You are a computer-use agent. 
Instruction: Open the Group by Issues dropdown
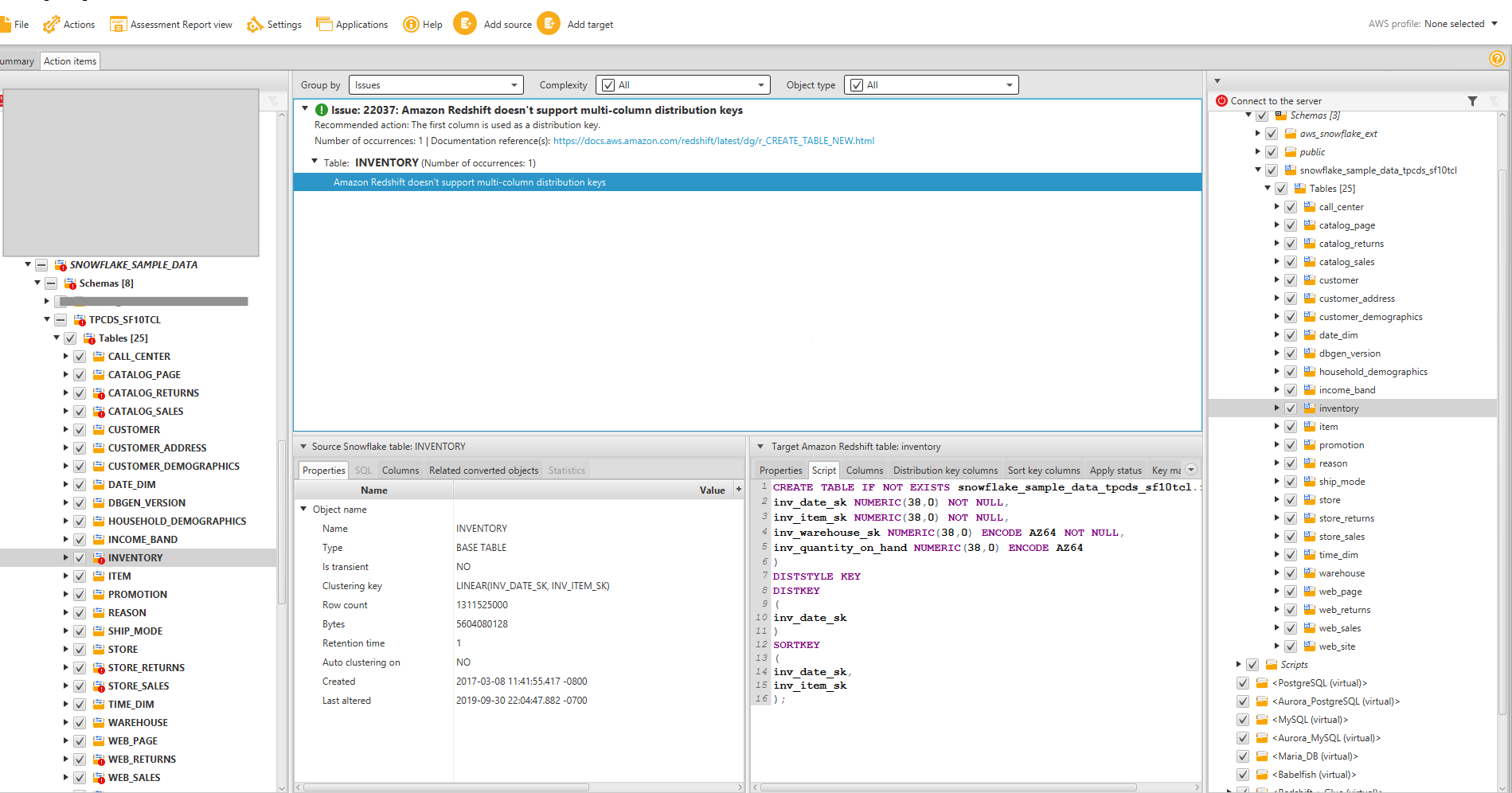pos(436,85)
